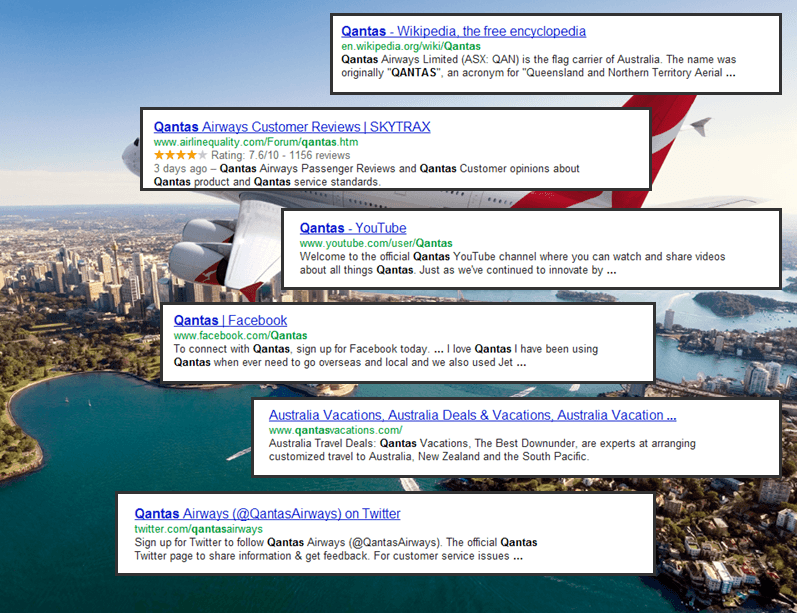Open the Australia Vacations, Australia Deals link
The image size is (797, 613).
tap(472, 415)
